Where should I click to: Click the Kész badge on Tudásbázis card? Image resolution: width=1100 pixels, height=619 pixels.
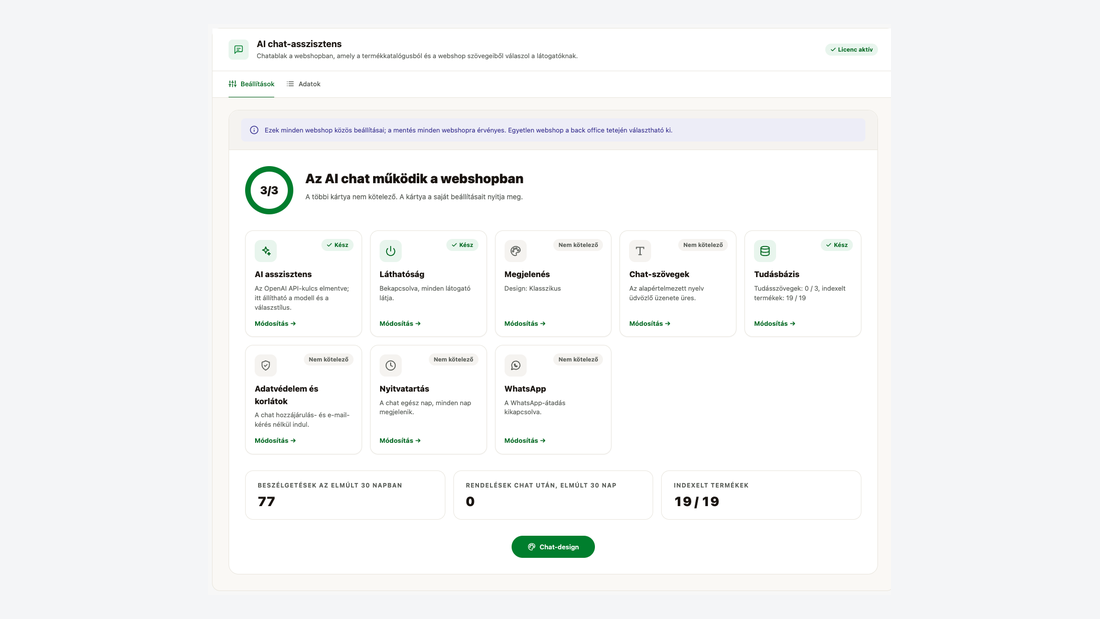(x=837, y=245)
